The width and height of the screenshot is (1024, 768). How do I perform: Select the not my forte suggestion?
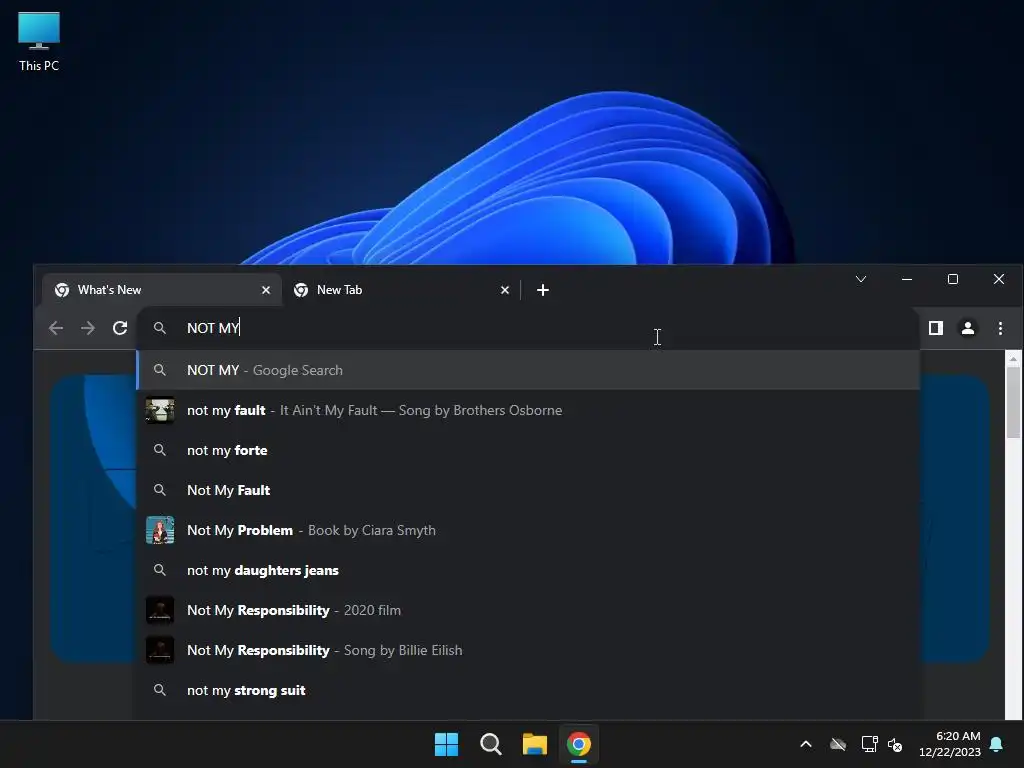528,450
